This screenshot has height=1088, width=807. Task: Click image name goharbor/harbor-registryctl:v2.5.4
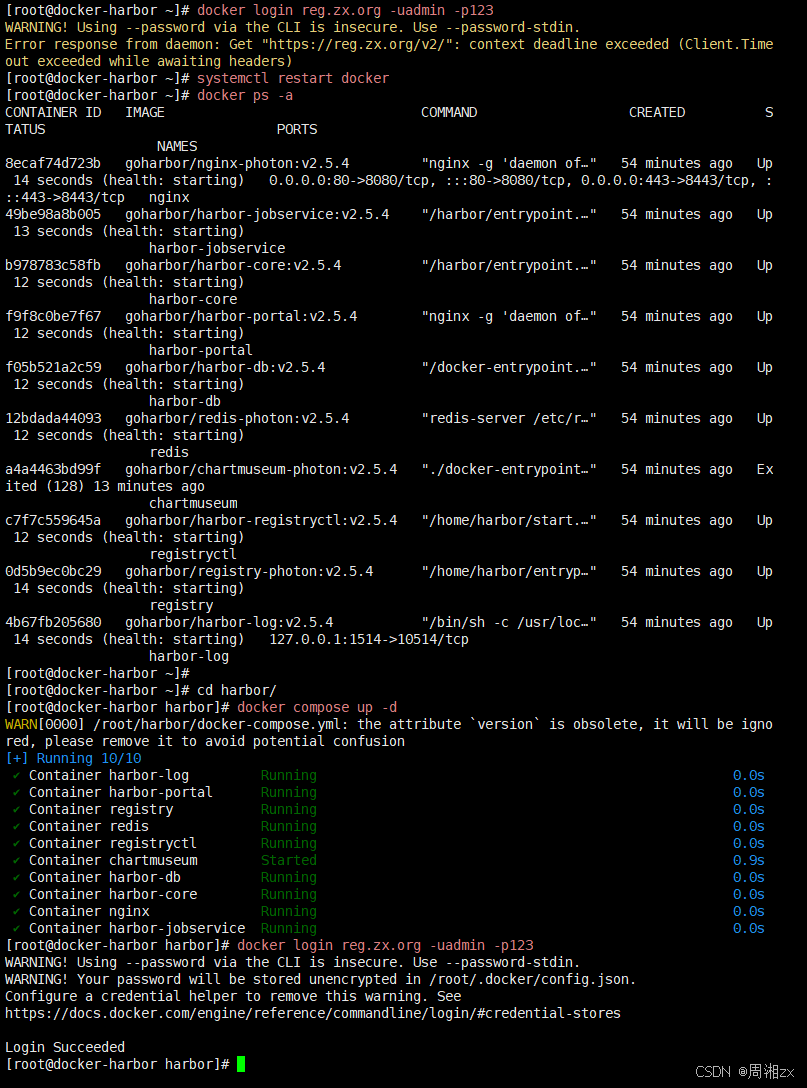click(262, 520)
